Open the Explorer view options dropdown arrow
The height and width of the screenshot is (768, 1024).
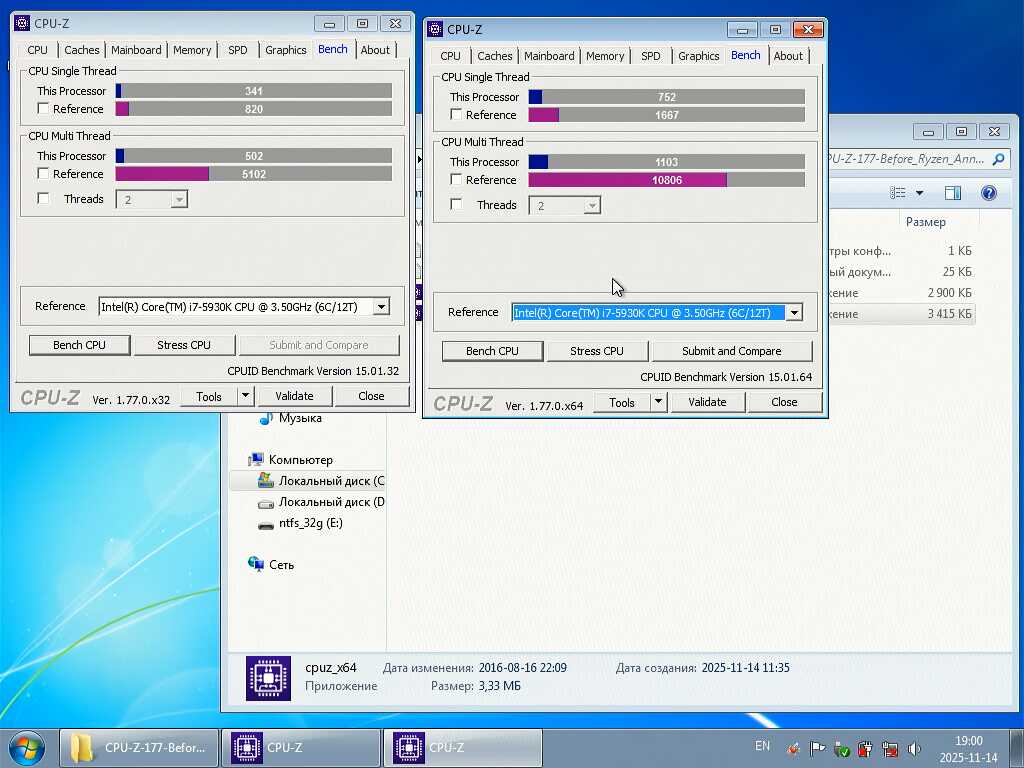click(x=920, y=193)
